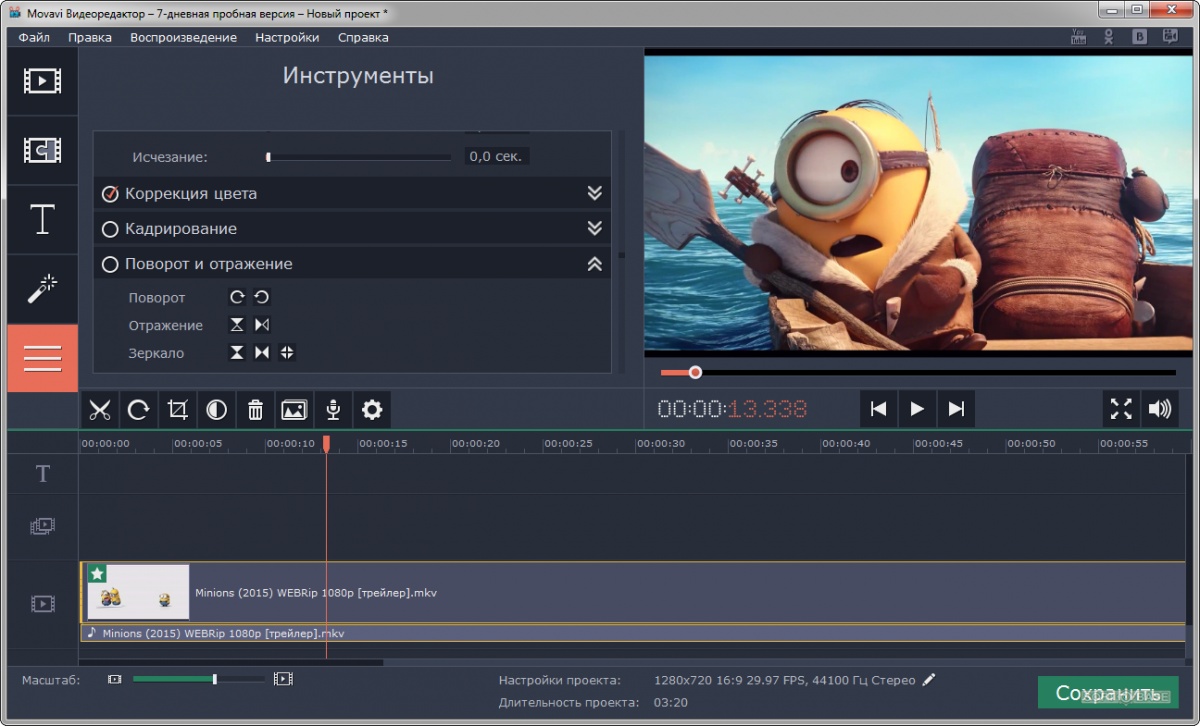Click the timeline horizontal scrollbar

click(x=231, y=662)
